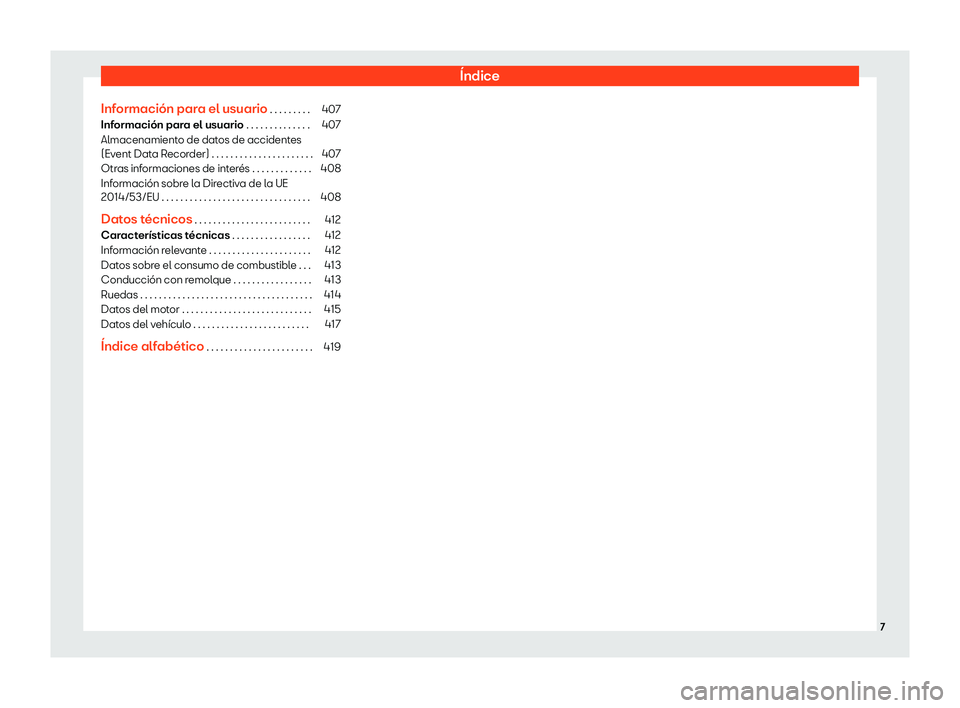The image size is (960, 708).
Task: Open the 'Ruedas' entry
Action: tap(119, 295)
